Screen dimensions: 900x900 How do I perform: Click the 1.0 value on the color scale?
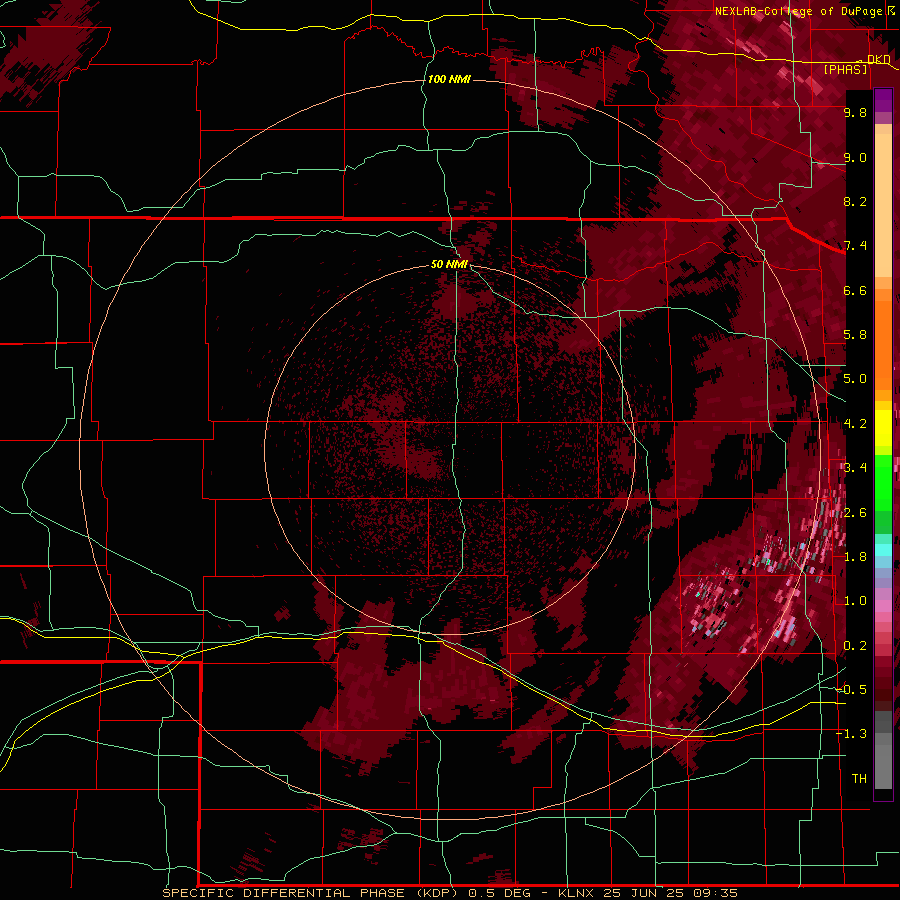(855, 601)
